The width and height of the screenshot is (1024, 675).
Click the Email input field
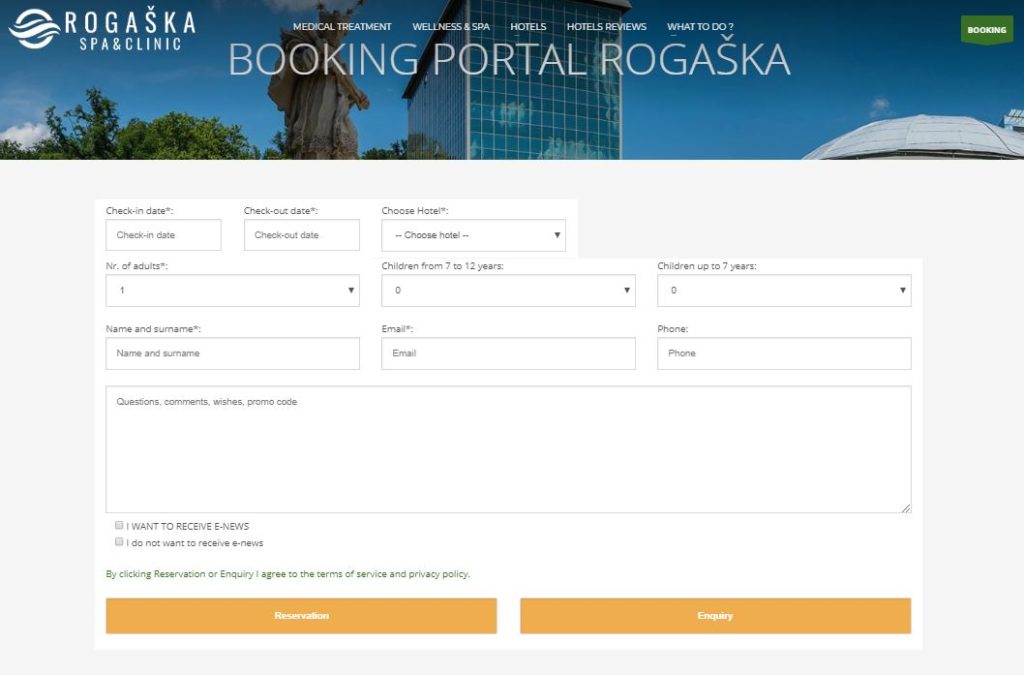(508, 353)
